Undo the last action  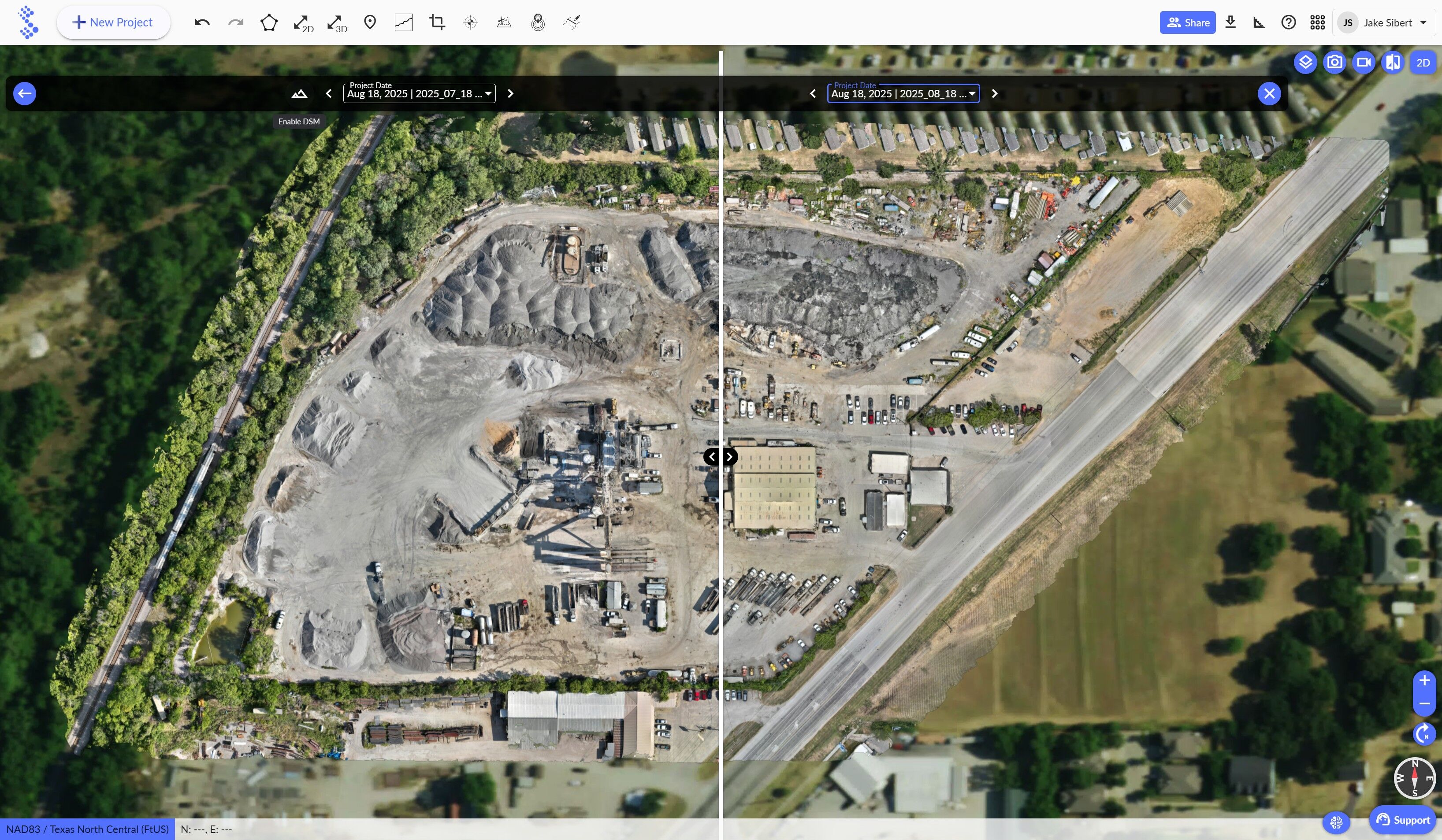[x=202, y=22]
